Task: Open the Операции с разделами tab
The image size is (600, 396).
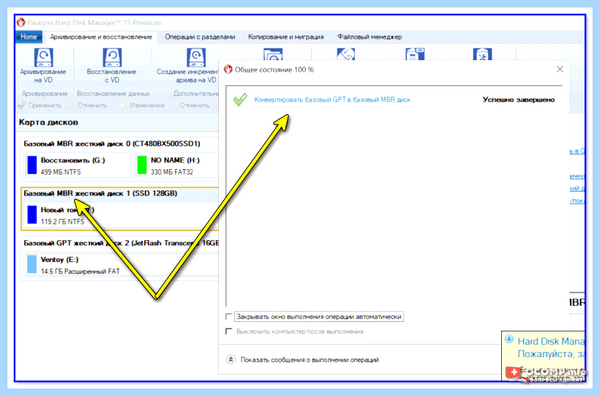Action: click(200, 37)
